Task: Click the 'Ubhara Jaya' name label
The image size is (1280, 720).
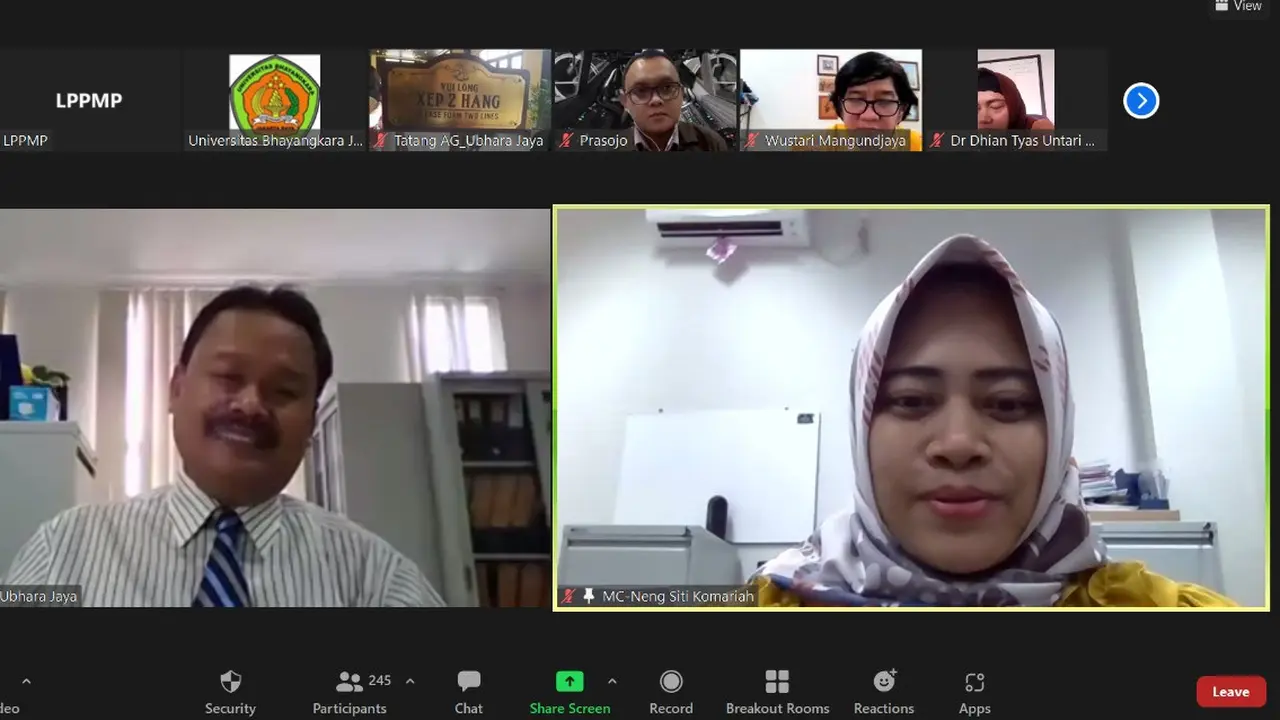Action: (39, 596)
